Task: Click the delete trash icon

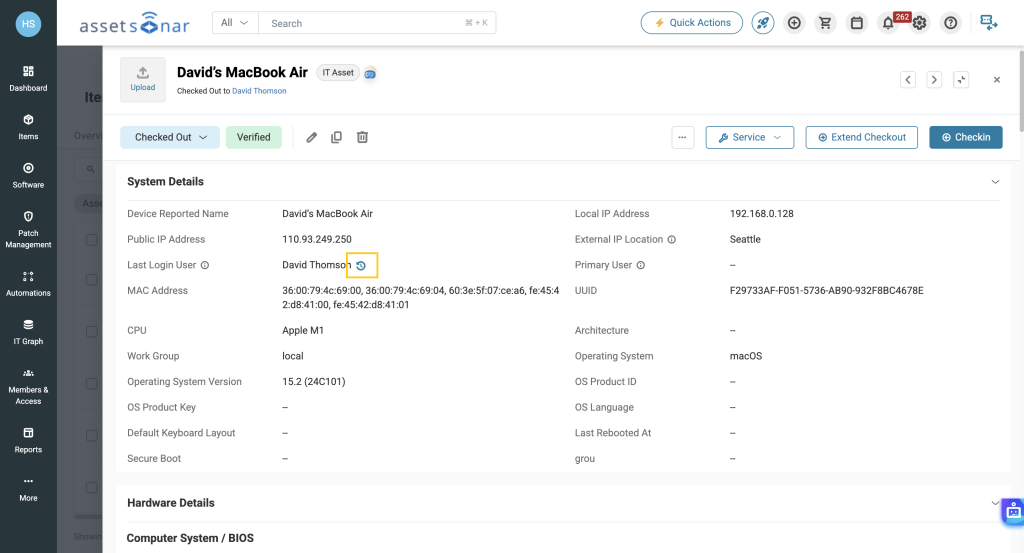Action: click(362, 137)
